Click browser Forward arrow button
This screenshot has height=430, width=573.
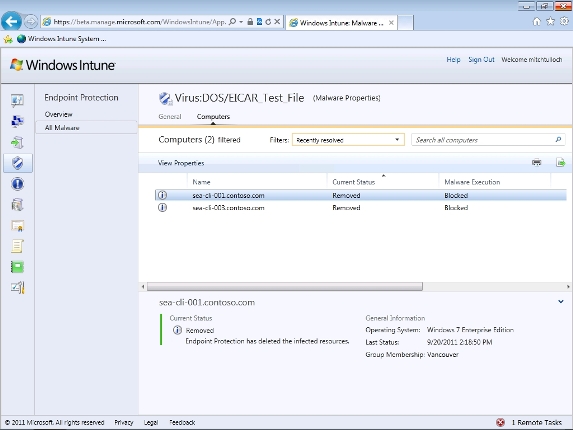click(x=31, y=22)
